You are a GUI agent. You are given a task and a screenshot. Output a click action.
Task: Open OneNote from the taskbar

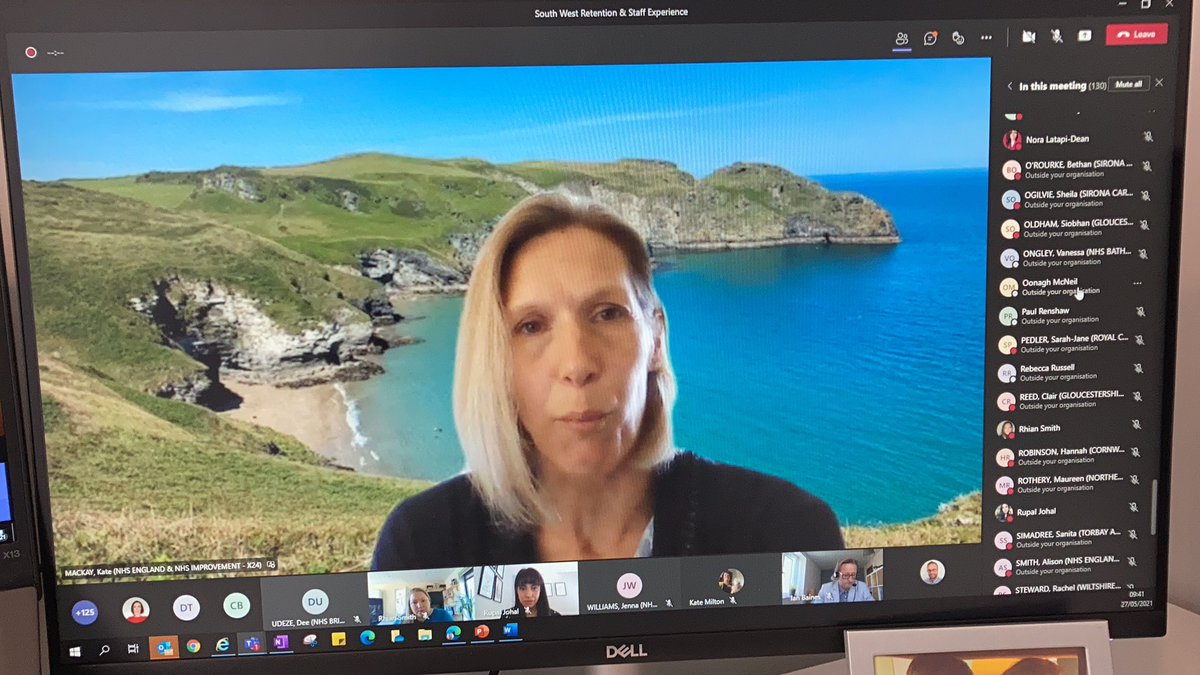click(x=280, y=641)
